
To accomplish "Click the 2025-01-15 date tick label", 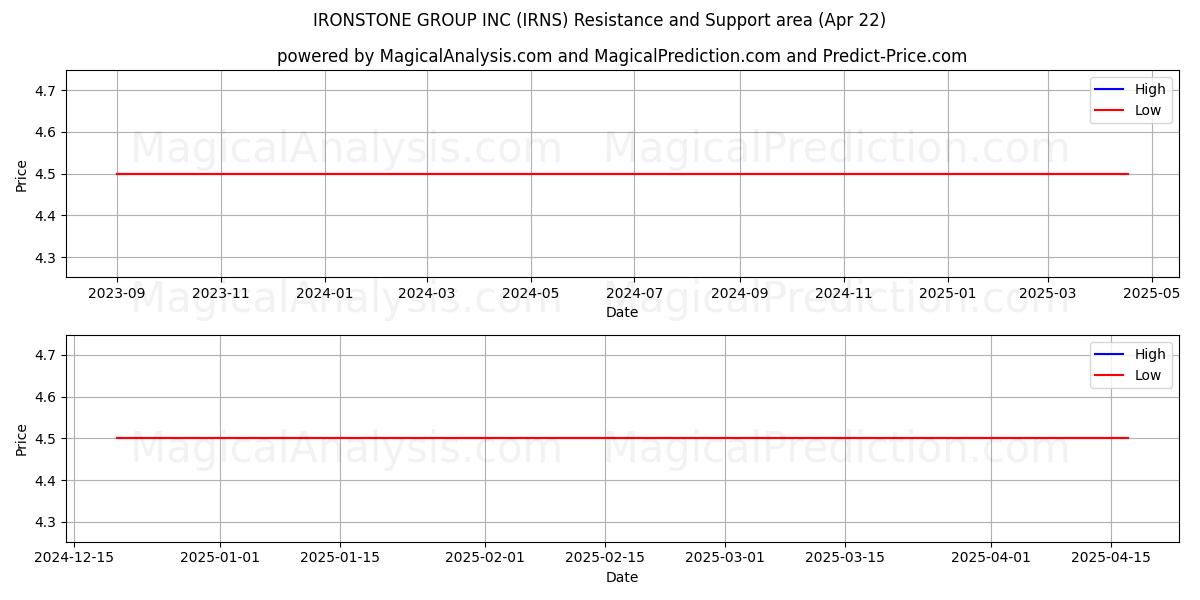I will (340, 559).
